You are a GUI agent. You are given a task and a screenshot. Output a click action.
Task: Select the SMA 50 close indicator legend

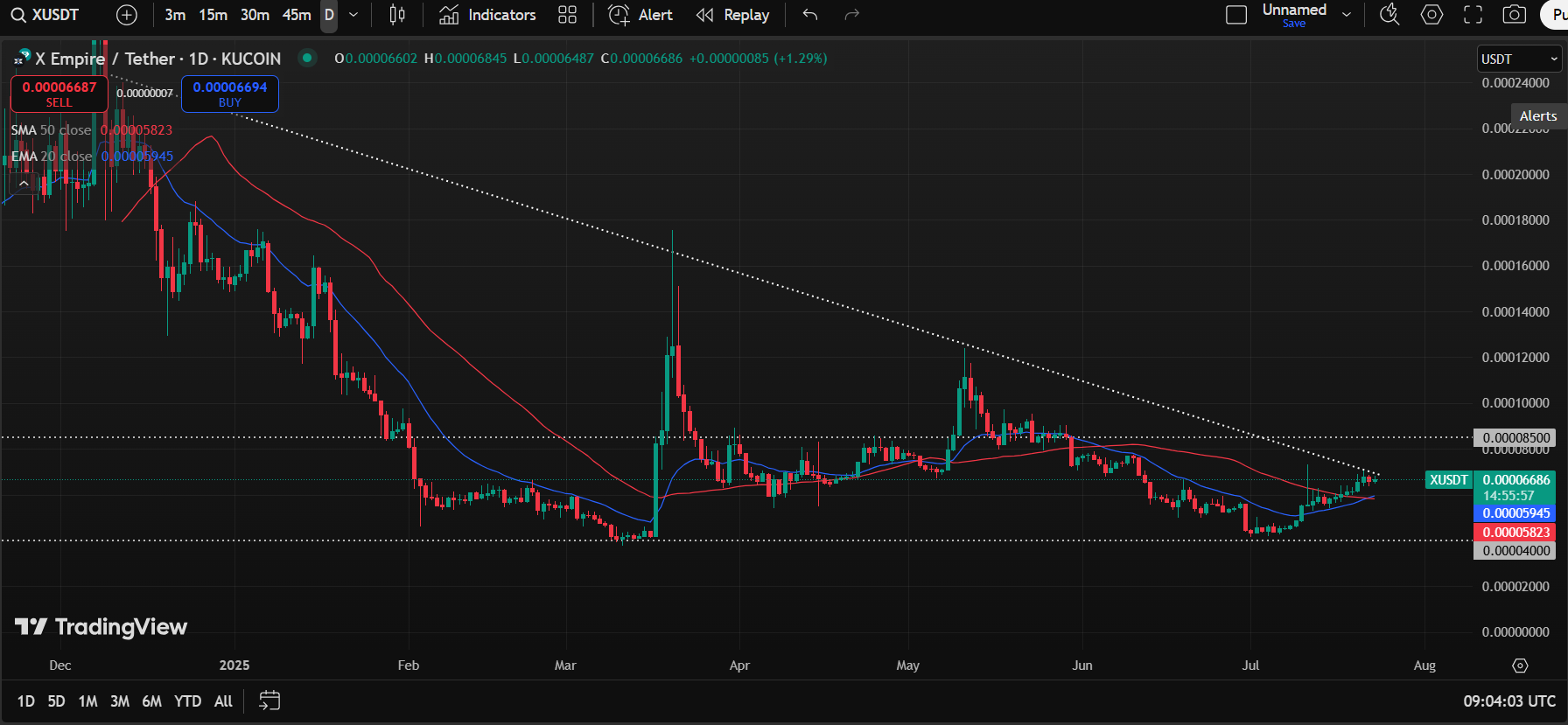point(92,130)
